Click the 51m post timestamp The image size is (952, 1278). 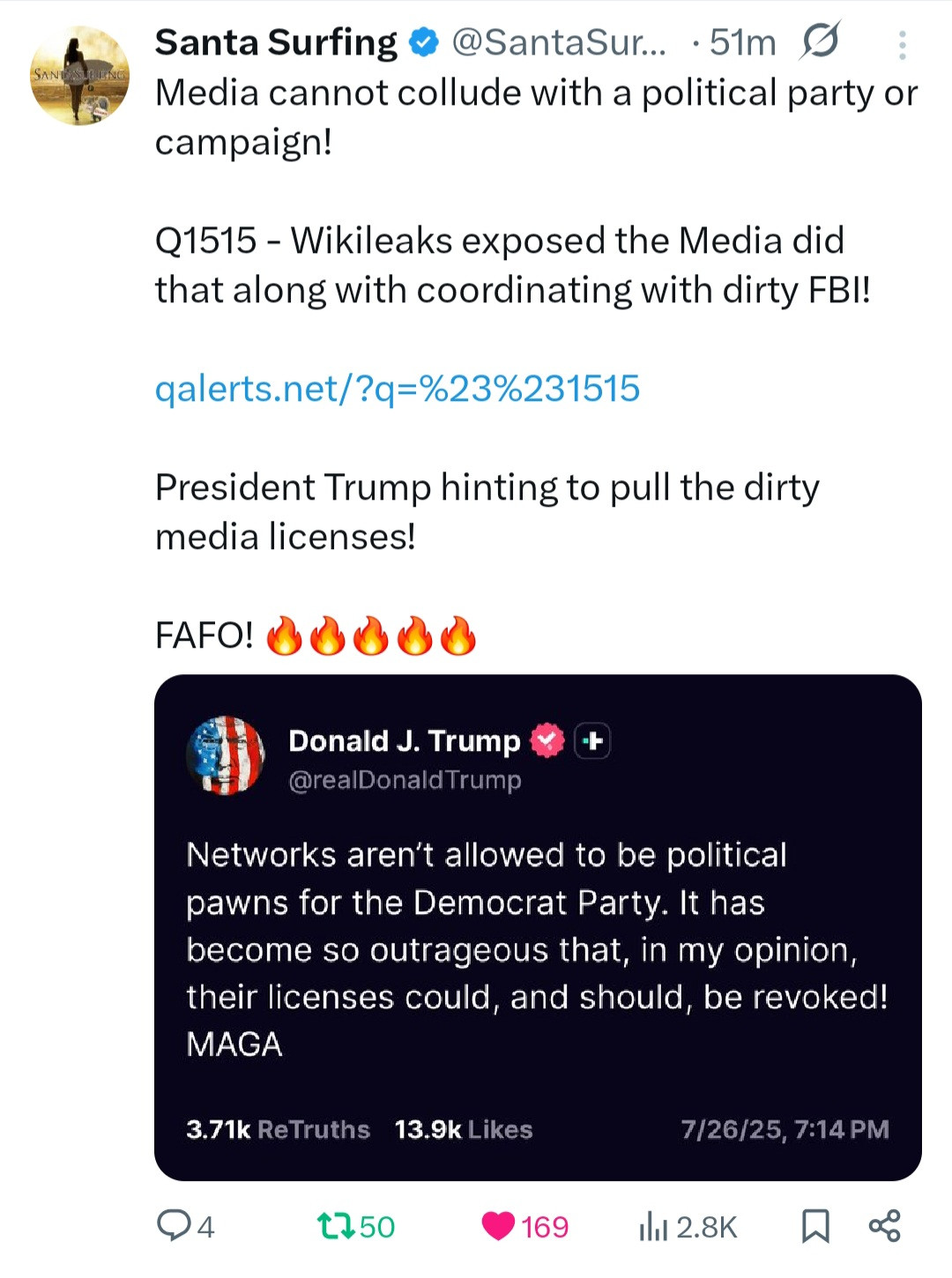pyautogui.click(x=742, y=42)
